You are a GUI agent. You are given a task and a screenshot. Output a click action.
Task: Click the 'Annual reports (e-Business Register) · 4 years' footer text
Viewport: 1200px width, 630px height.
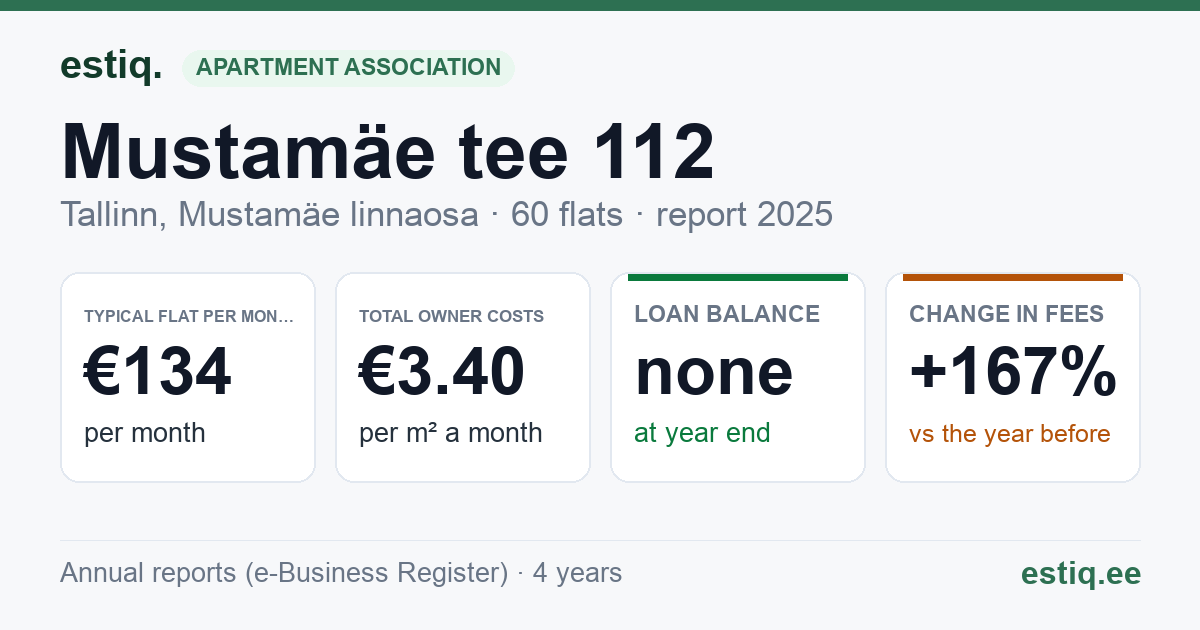coord(341,573)
